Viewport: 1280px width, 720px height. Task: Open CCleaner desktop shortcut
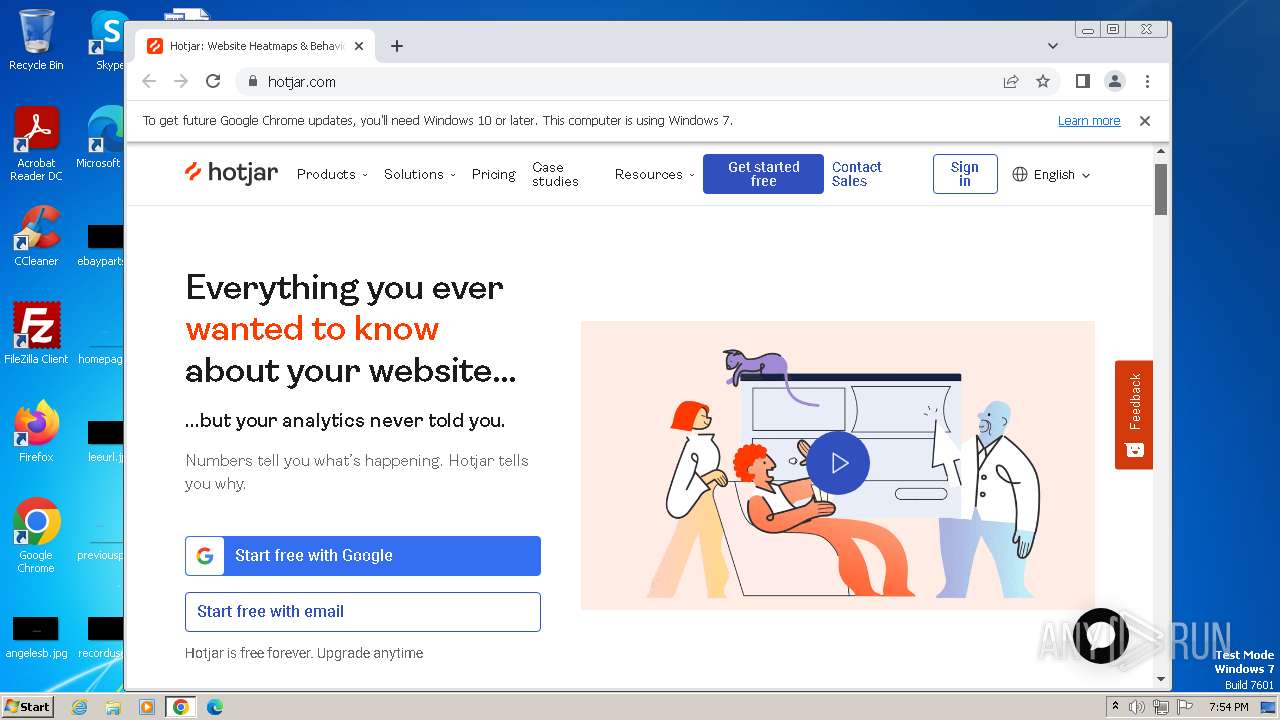36,236
